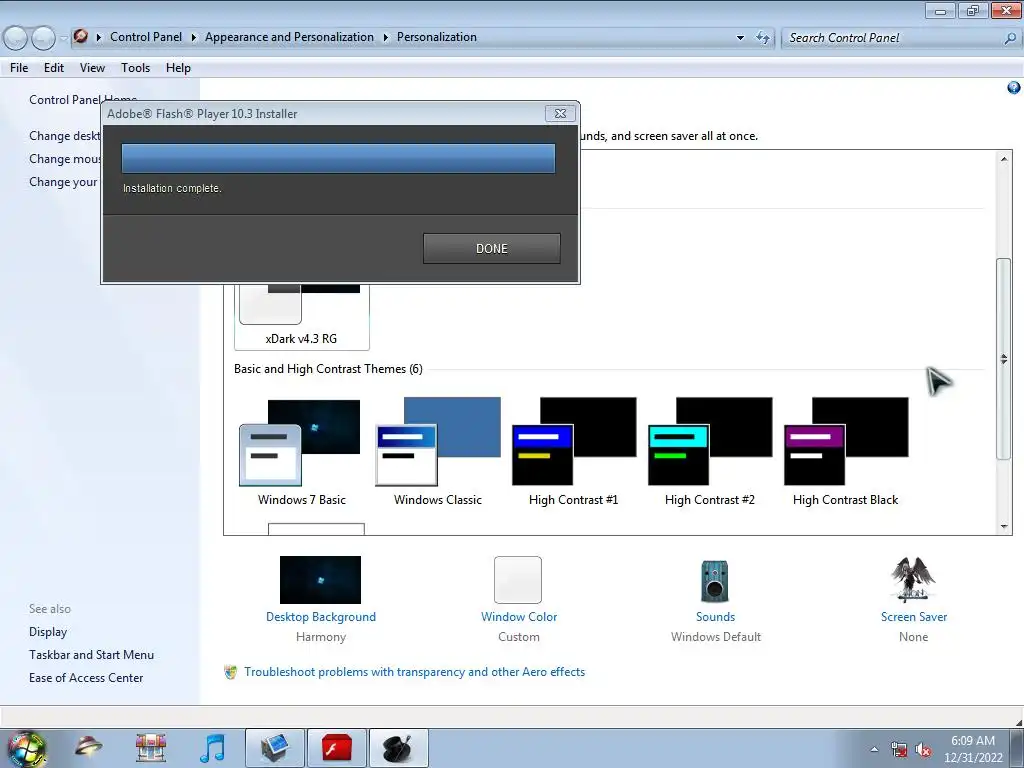Click Appearance and Personalization breadcrumb

click(x=289, y=37)
